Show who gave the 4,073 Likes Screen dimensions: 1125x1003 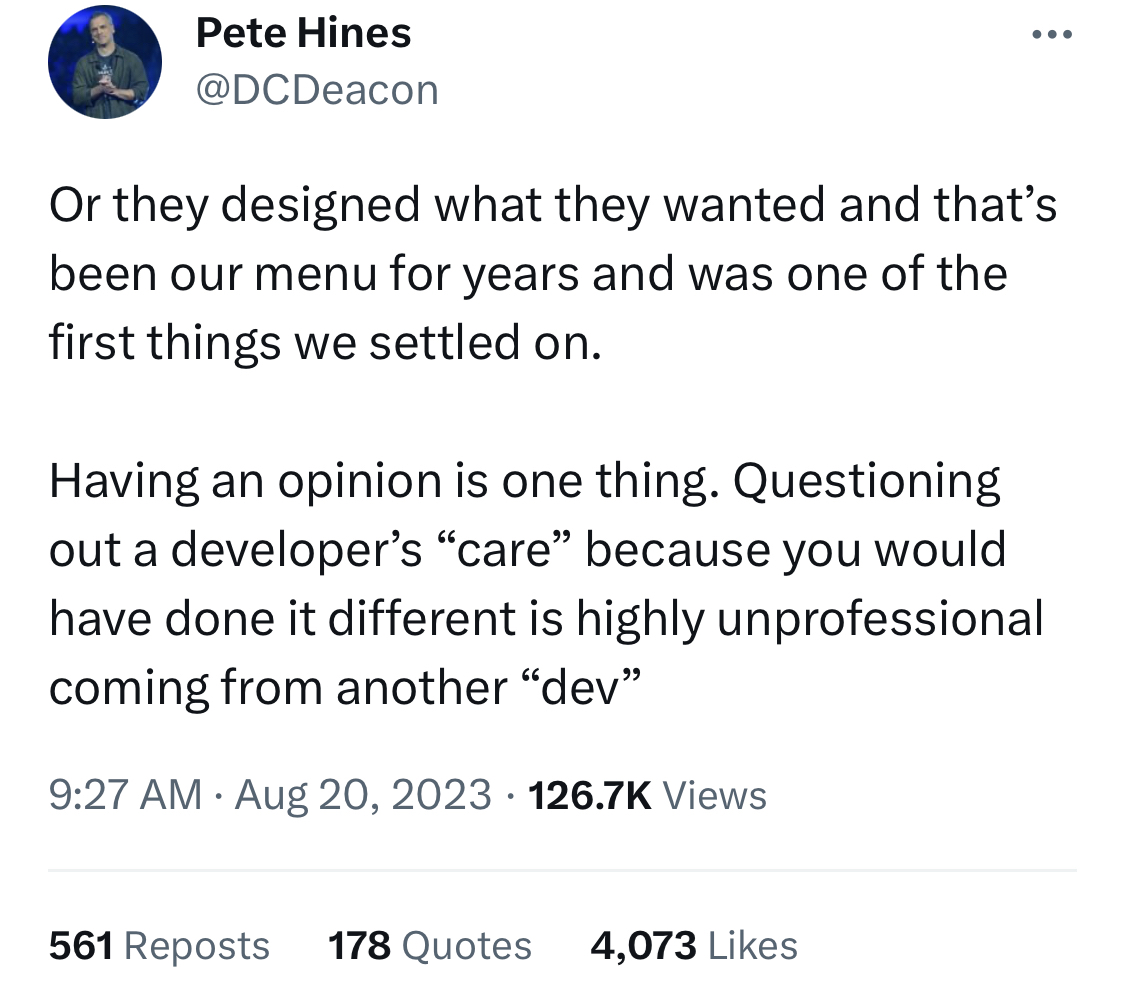[x=694, y=945]
